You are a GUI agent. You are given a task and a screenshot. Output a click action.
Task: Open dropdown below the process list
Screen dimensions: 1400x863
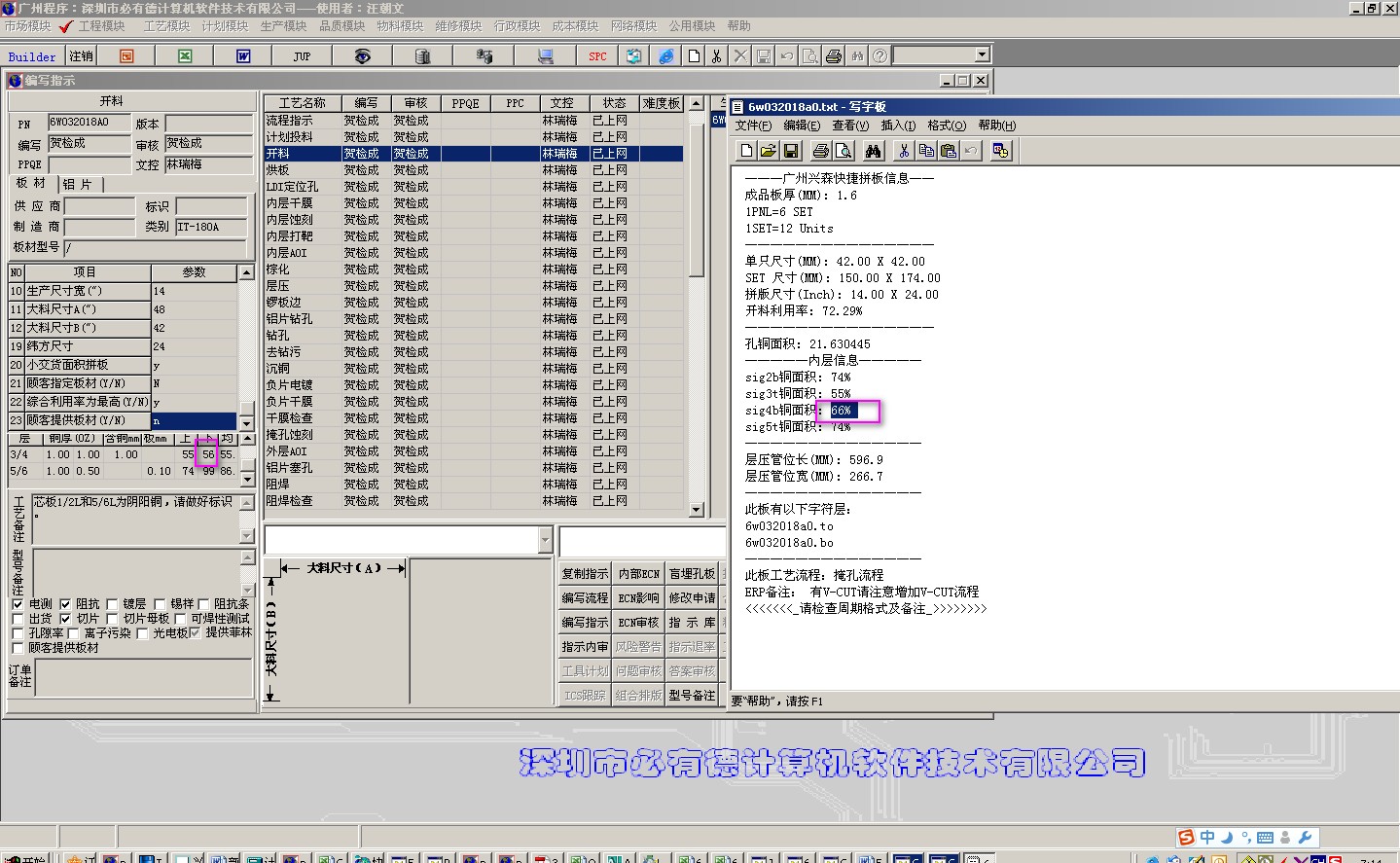[x=545, y=540]
